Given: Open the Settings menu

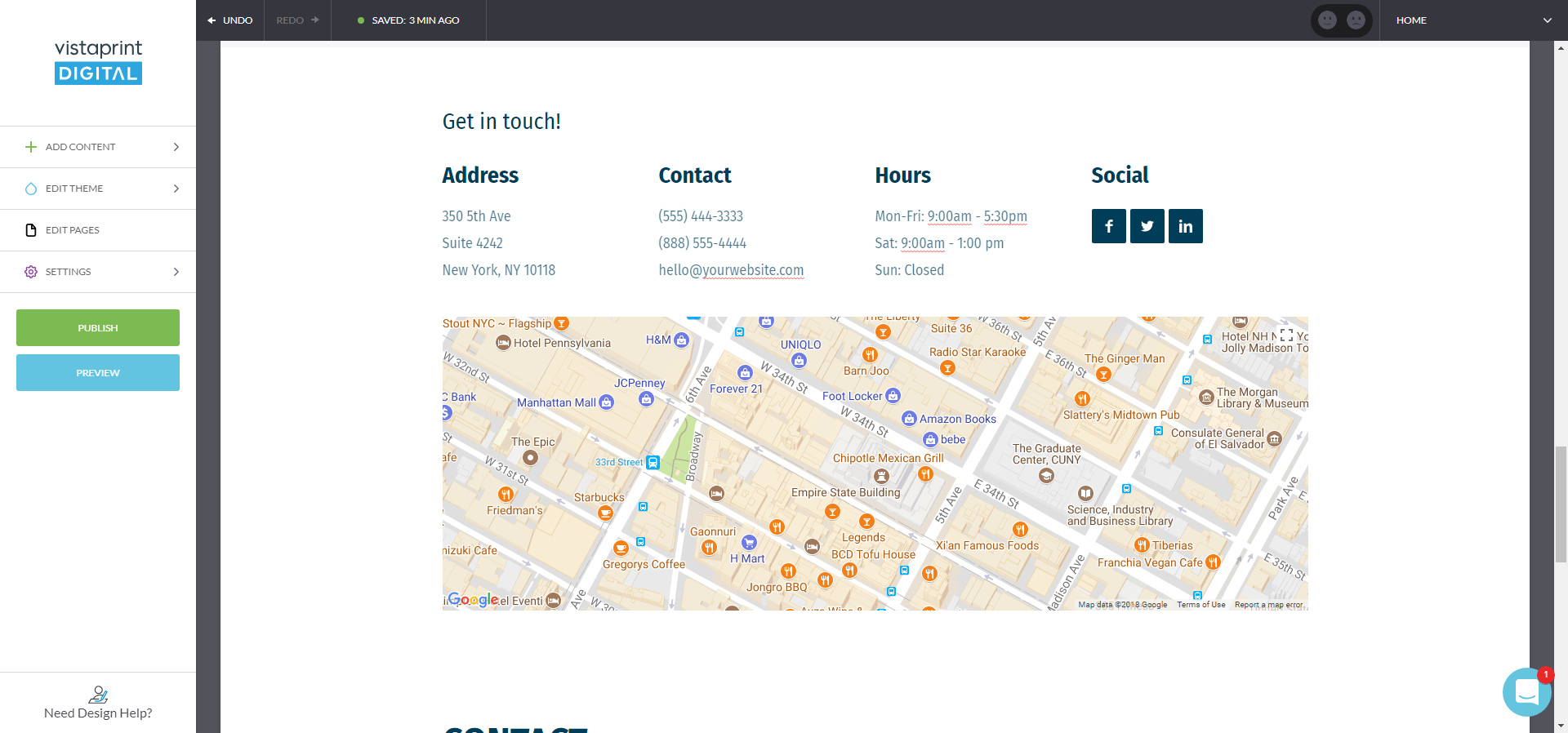Looking at the screenshot, I should (x=98, y=272).
